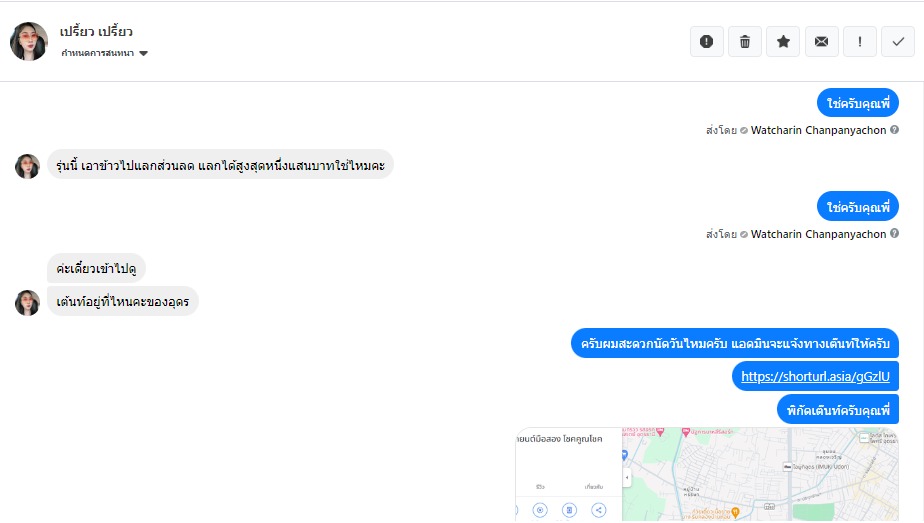Mark conversation unread with envelope icon

pos(821,41)
